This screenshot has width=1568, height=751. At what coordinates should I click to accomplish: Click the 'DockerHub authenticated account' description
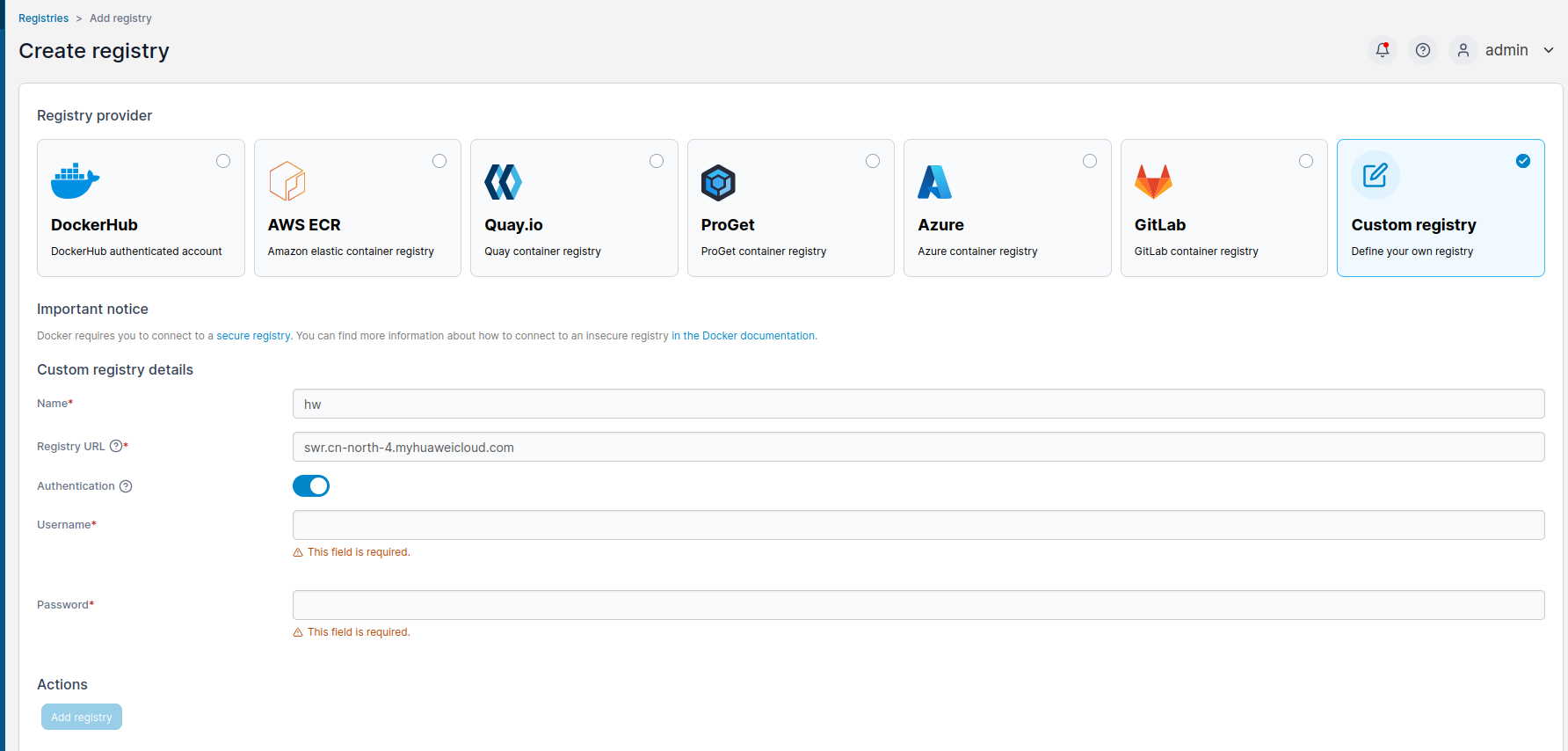[136, 252]
